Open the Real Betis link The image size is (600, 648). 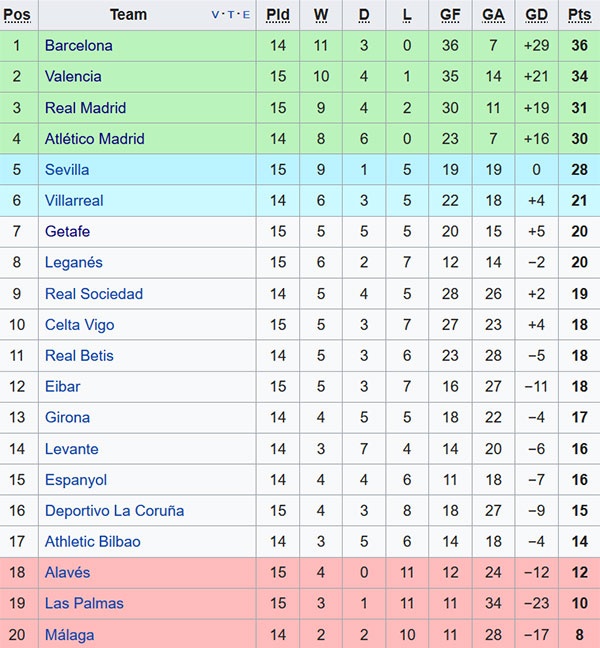click(79, 355)
